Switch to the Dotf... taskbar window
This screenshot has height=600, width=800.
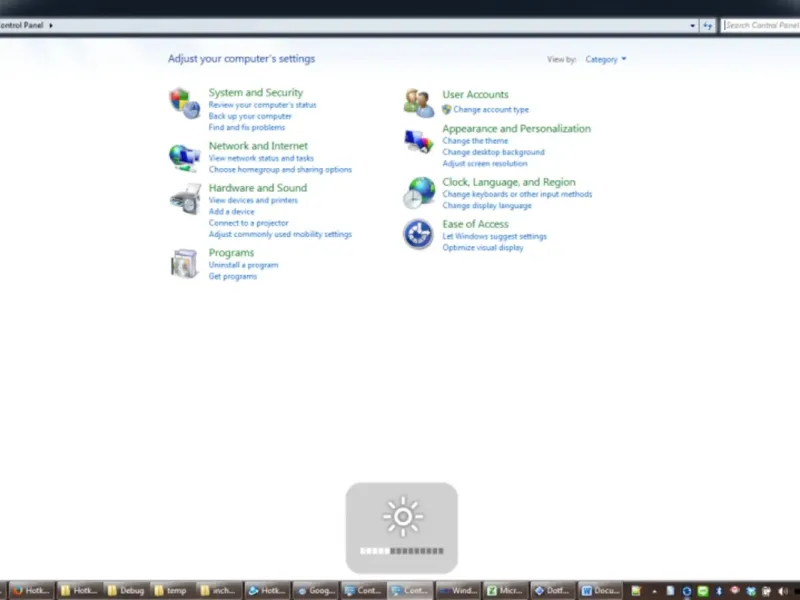point(553,590)
